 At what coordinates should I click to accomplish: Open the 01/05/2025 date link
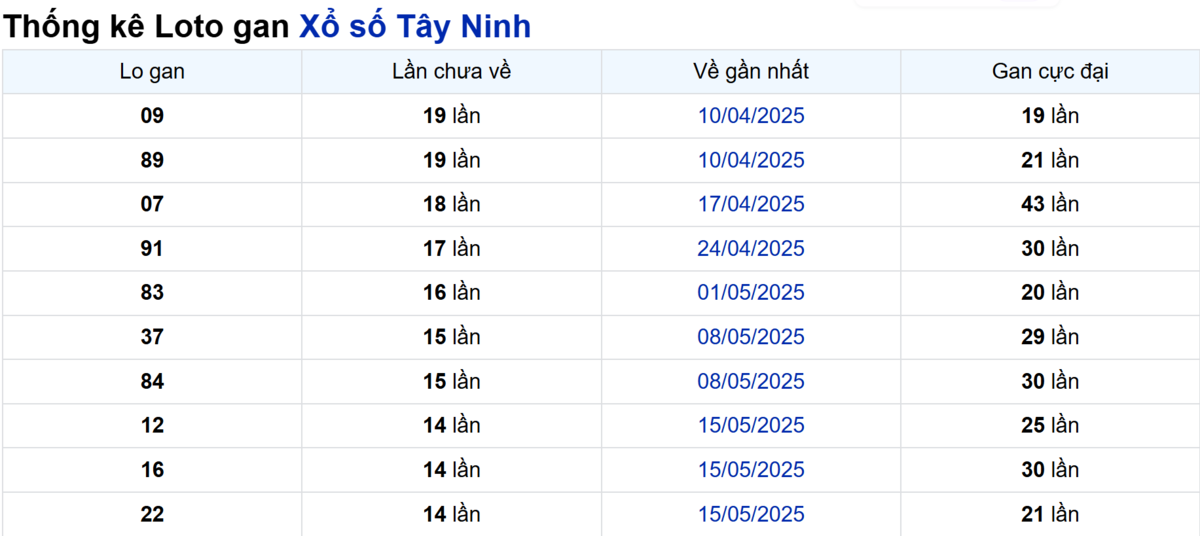coord(750,293)
